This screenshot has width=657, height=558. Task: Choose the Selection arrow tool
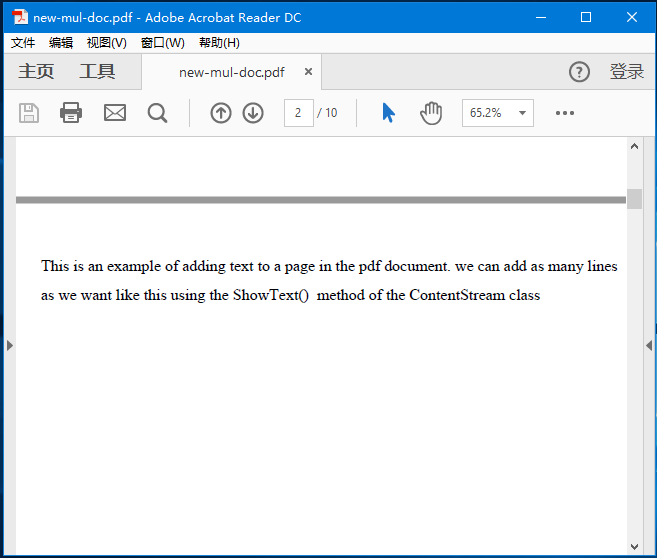tap(388, 113)
